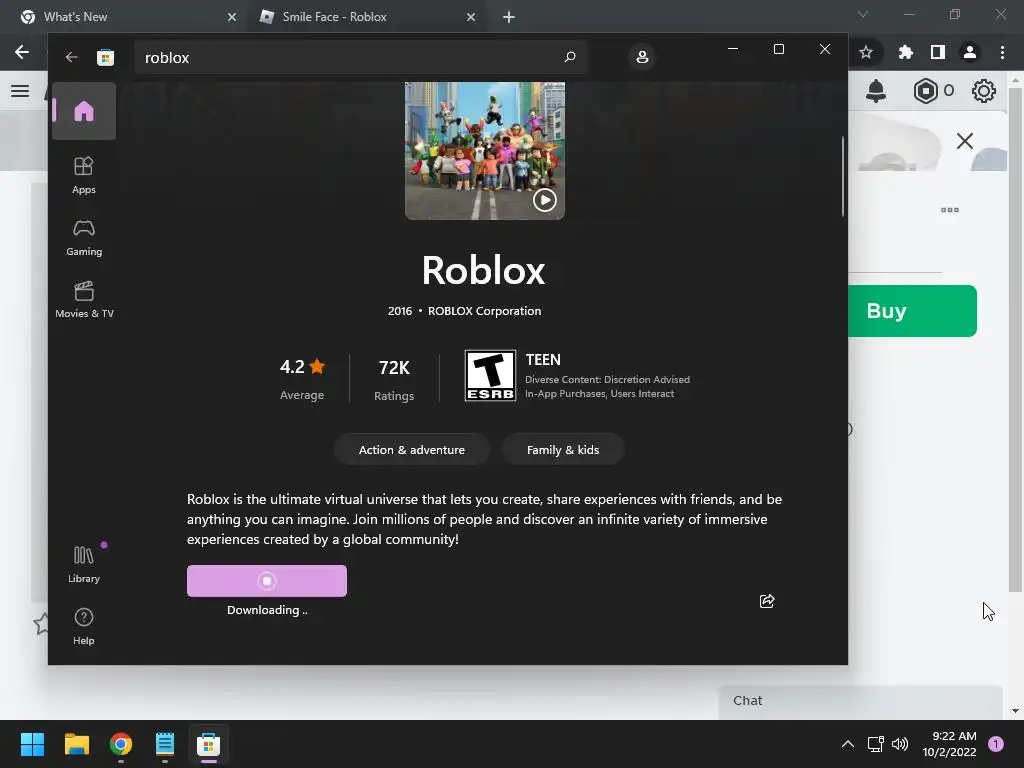Open the Home section in Microsoft Store
This screenshot has width=1024, height=768.
click(x=84, y=111)
